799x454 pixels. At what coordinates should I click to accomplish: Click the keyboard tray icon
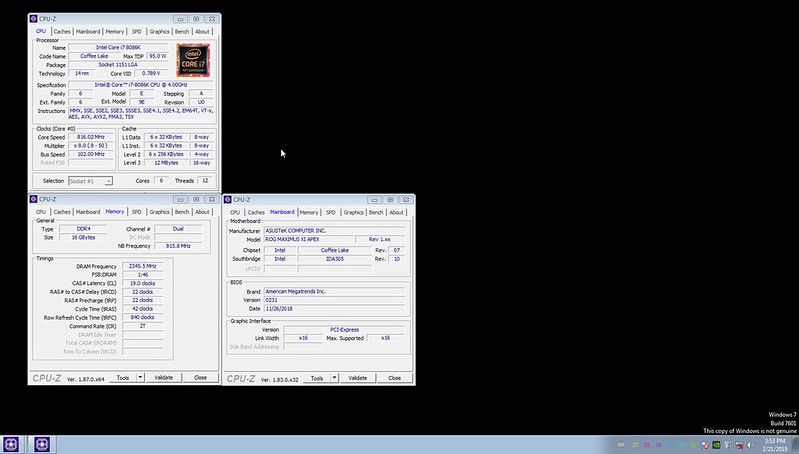pos(621,445)
